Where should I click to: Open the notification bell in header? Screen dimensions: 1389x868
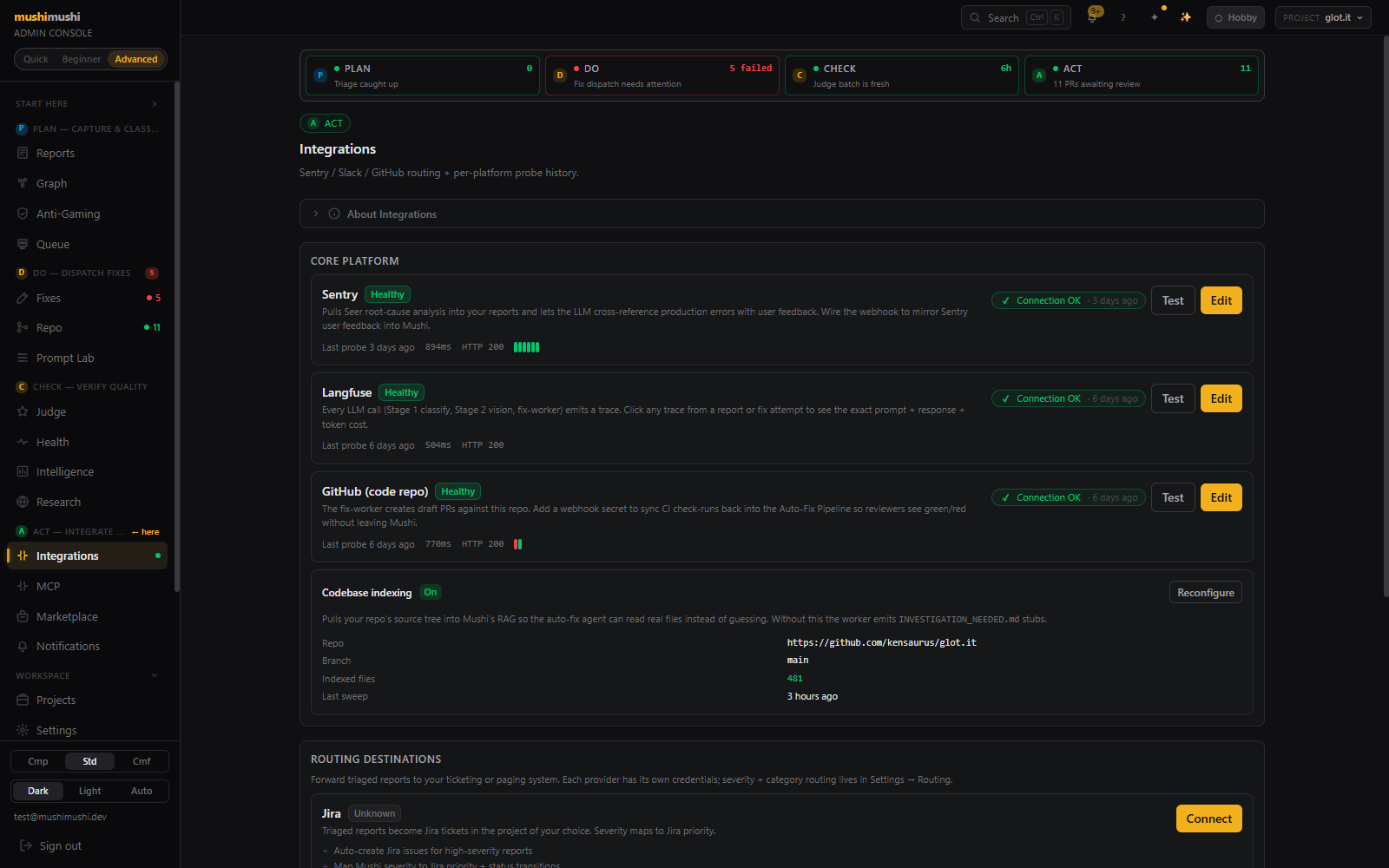(1092, 17)
